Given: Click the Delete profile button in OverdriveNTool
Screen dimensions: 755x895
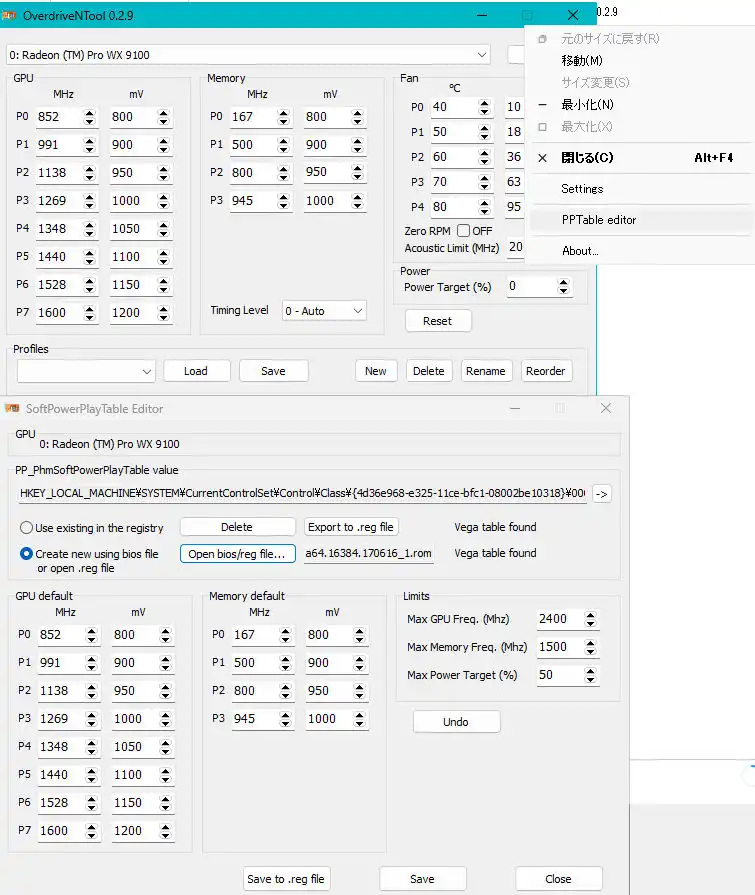Looking at the screenshot, I should click(429, 371).
